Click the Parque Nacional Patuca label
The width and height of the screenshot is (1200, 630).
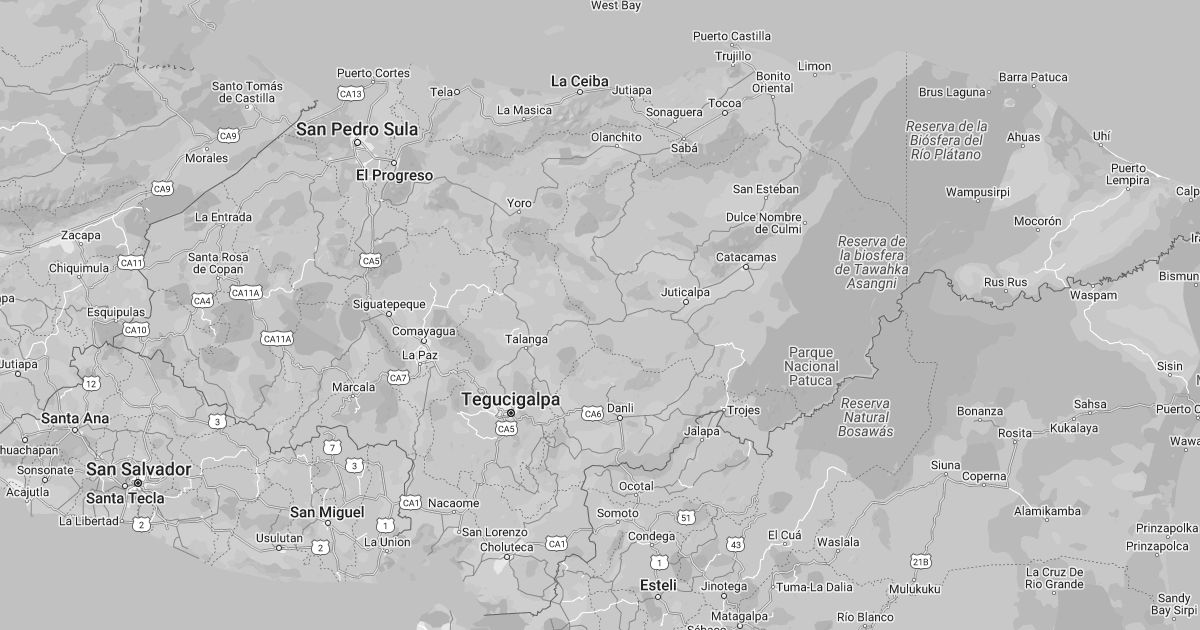pyautogui.click(x=813, y=366)
